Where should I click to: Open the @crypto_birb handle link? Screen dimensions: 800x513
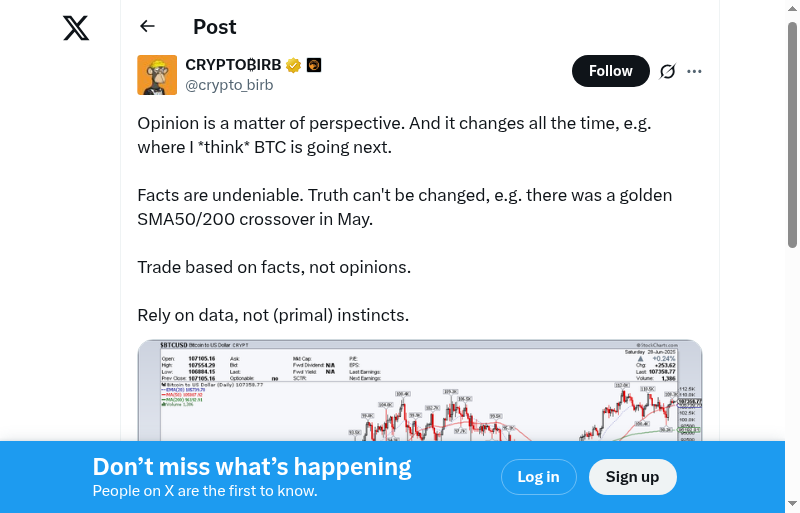pos(229,85)
